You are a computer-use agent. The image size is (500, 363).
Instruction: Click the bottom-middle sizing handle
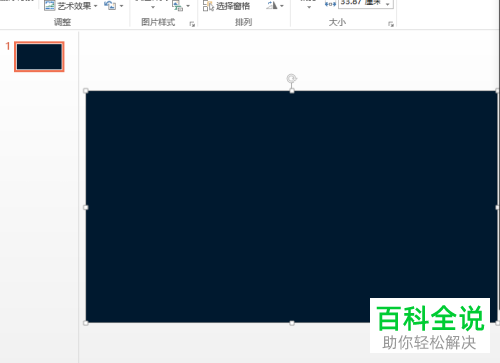292,323
